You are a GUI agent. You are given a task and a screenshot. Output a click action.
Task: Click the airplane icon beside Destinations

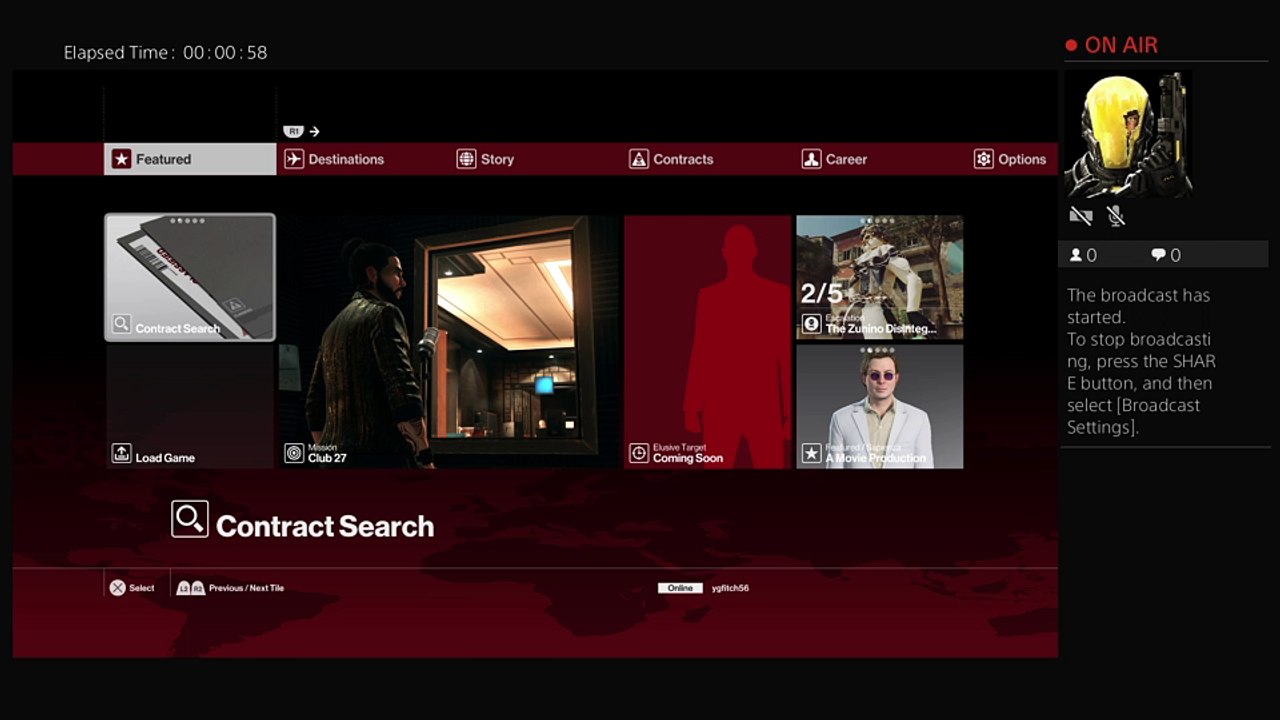pos(294,159)
